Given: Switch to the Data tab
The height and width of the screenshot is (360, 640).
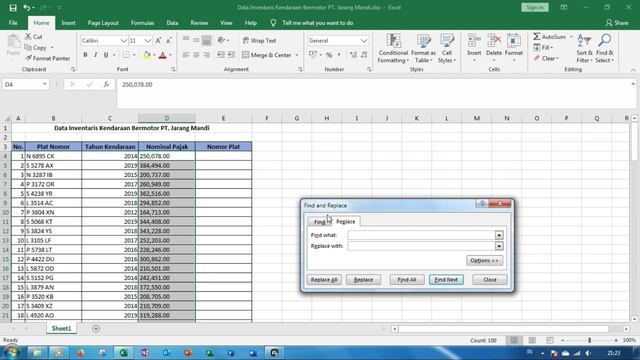Looking at the screenshot, I should pos(172,23).
